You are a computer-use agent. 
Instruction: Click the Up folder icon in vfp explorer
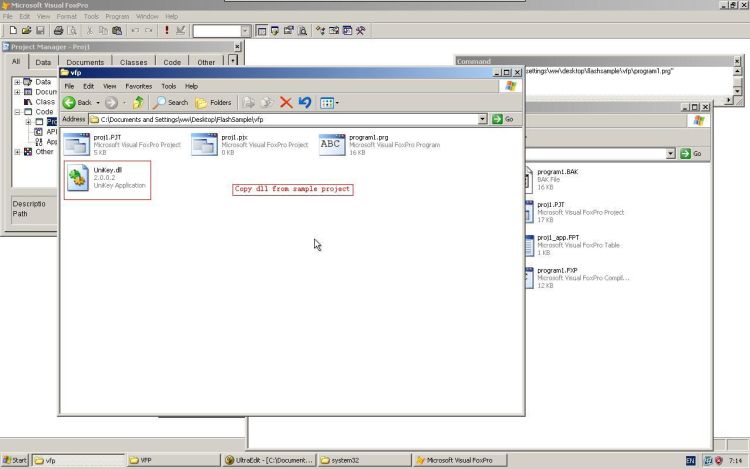138,102
